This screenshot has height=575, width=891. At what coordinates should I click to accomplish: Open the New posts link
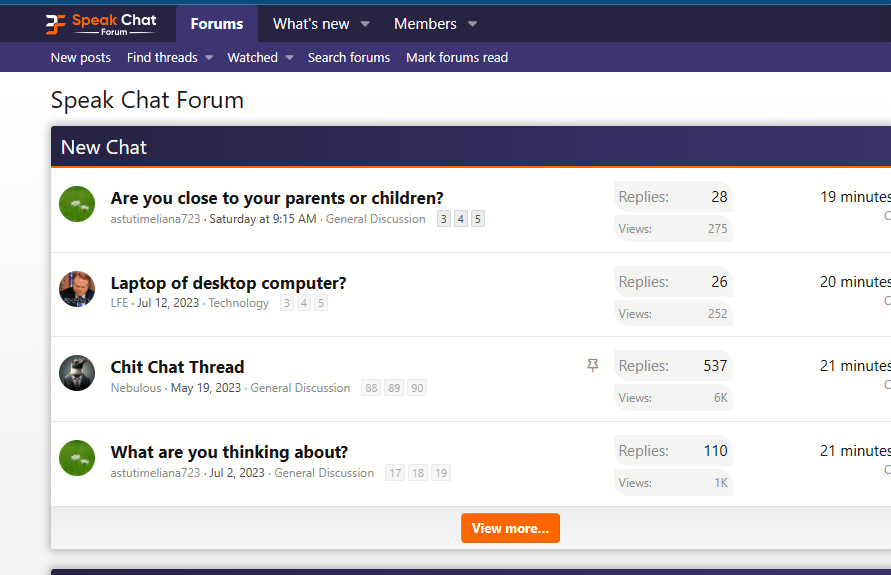pyautogui.click(x=81, y=57)
